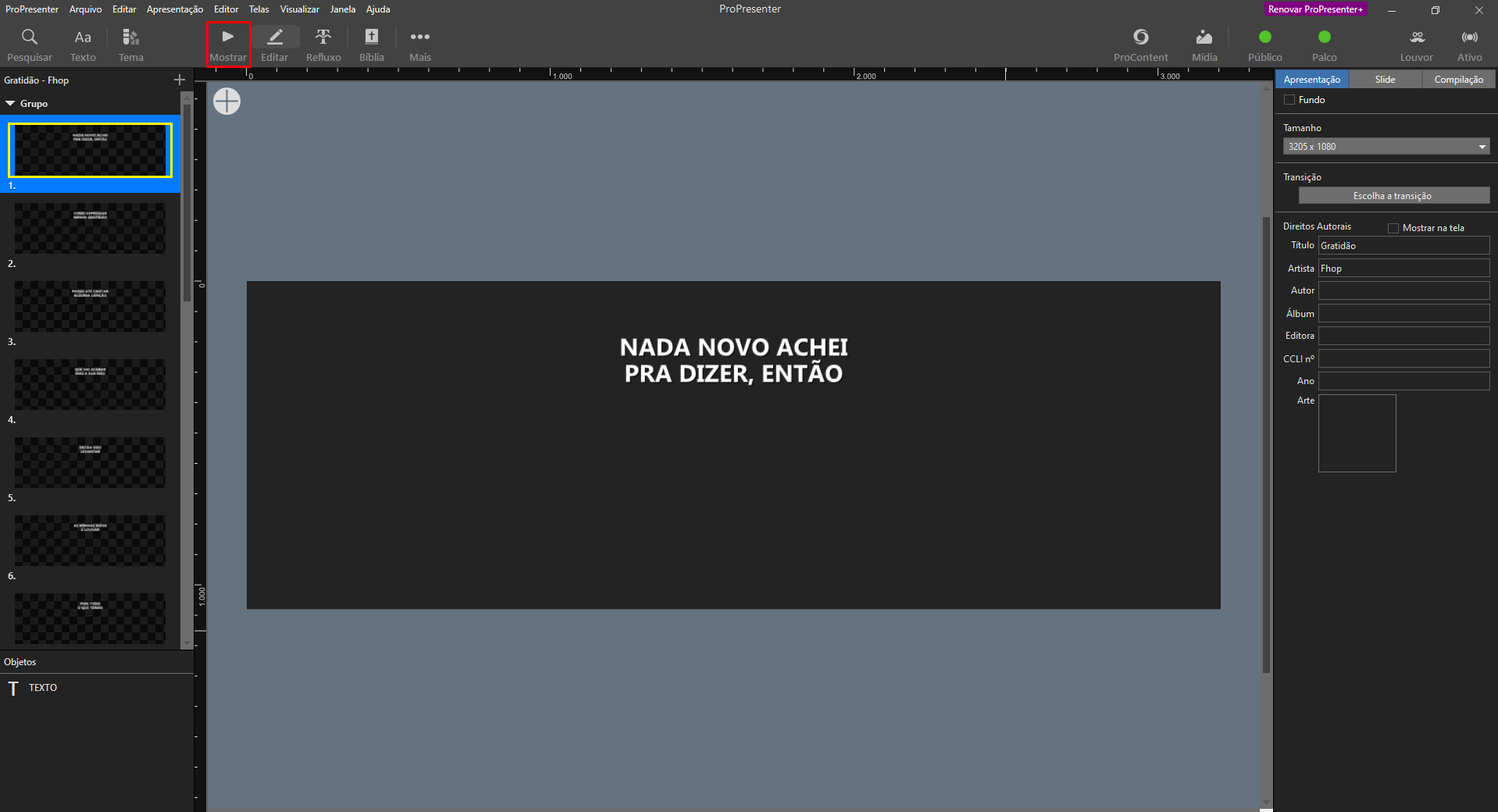Screen dimensions: 1498x812
Task: Click the editor canvas vertical scrollbar
Action: point(1267,445)
